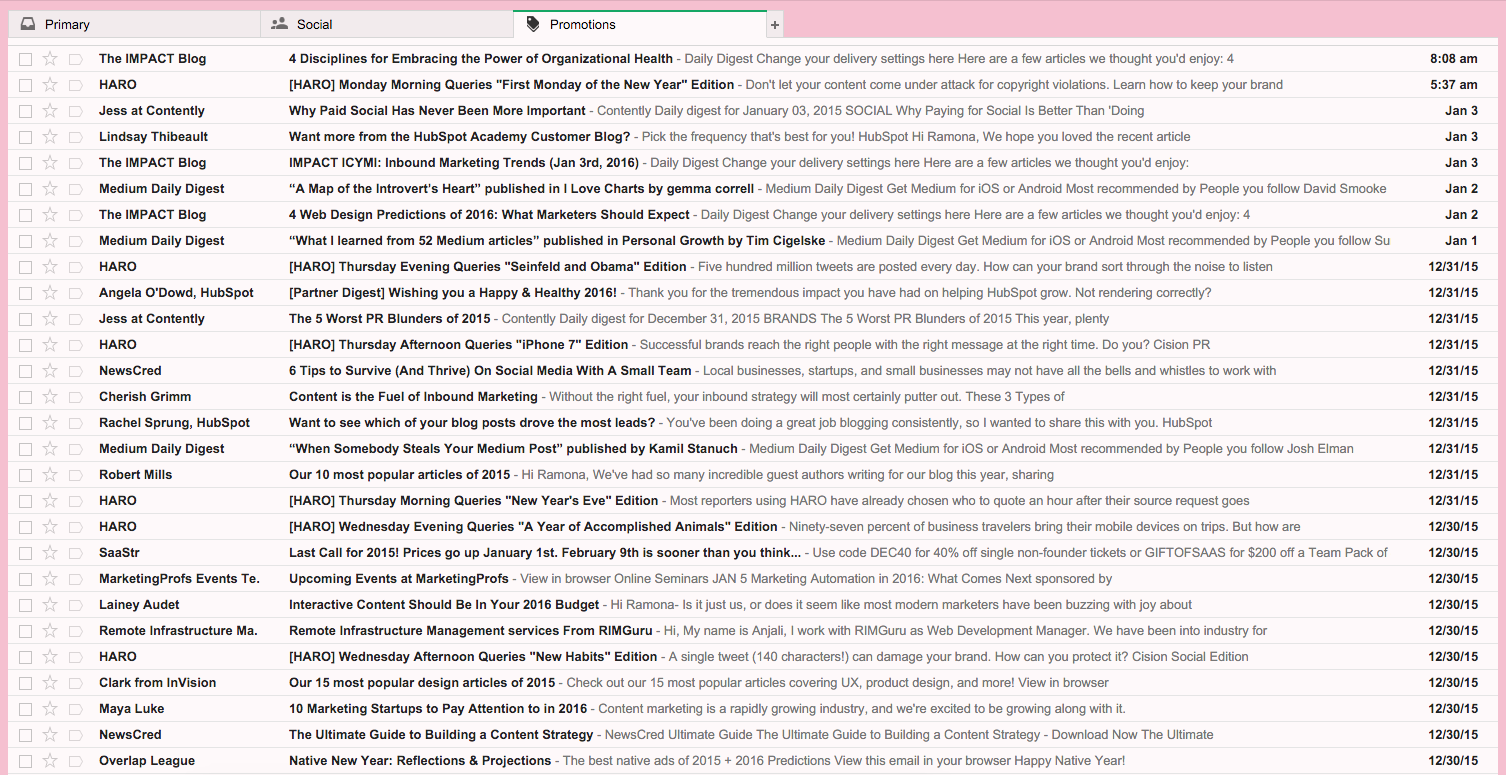Open the HARO "iPhone 7" Edition email
This screenshot has width=1506, height=775.
458,345
